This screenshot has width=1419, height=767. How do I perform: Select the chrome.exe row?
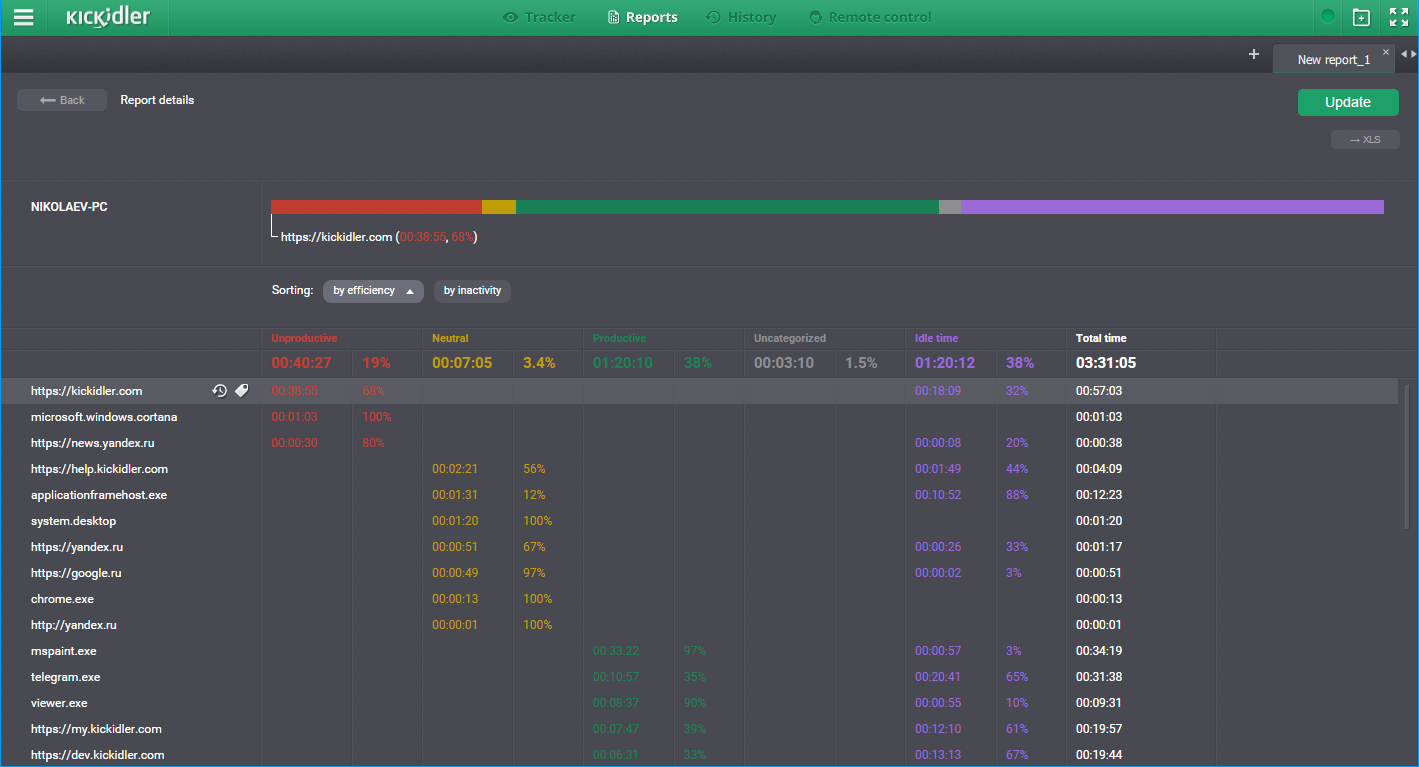699,599
